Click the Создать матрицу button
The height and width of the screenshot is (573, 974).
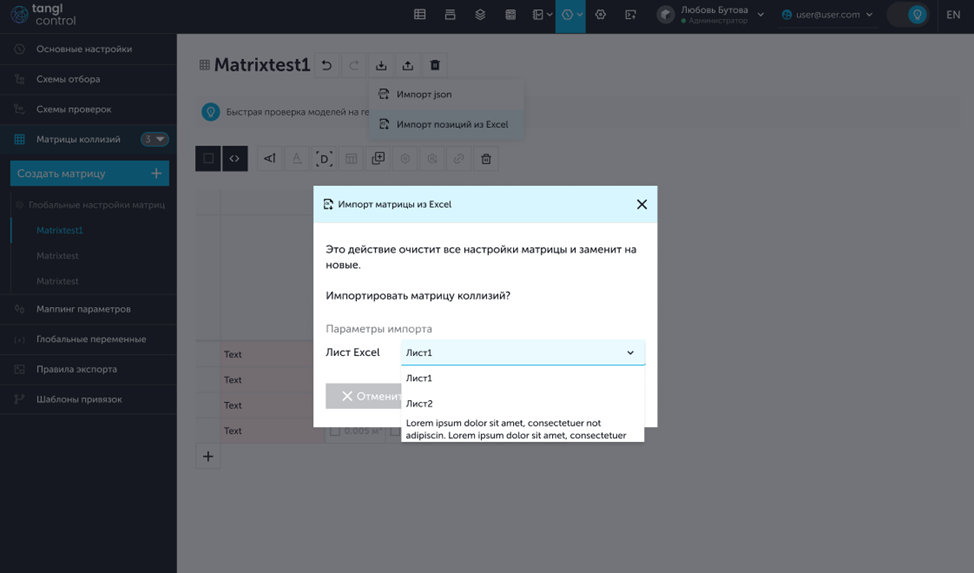click(89, 174)
